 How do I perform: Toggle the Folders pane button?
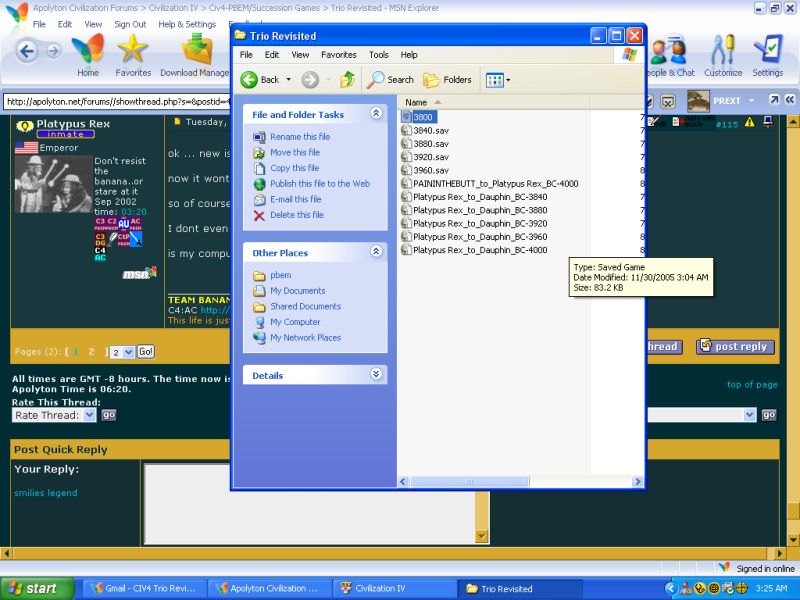[448, 80]
